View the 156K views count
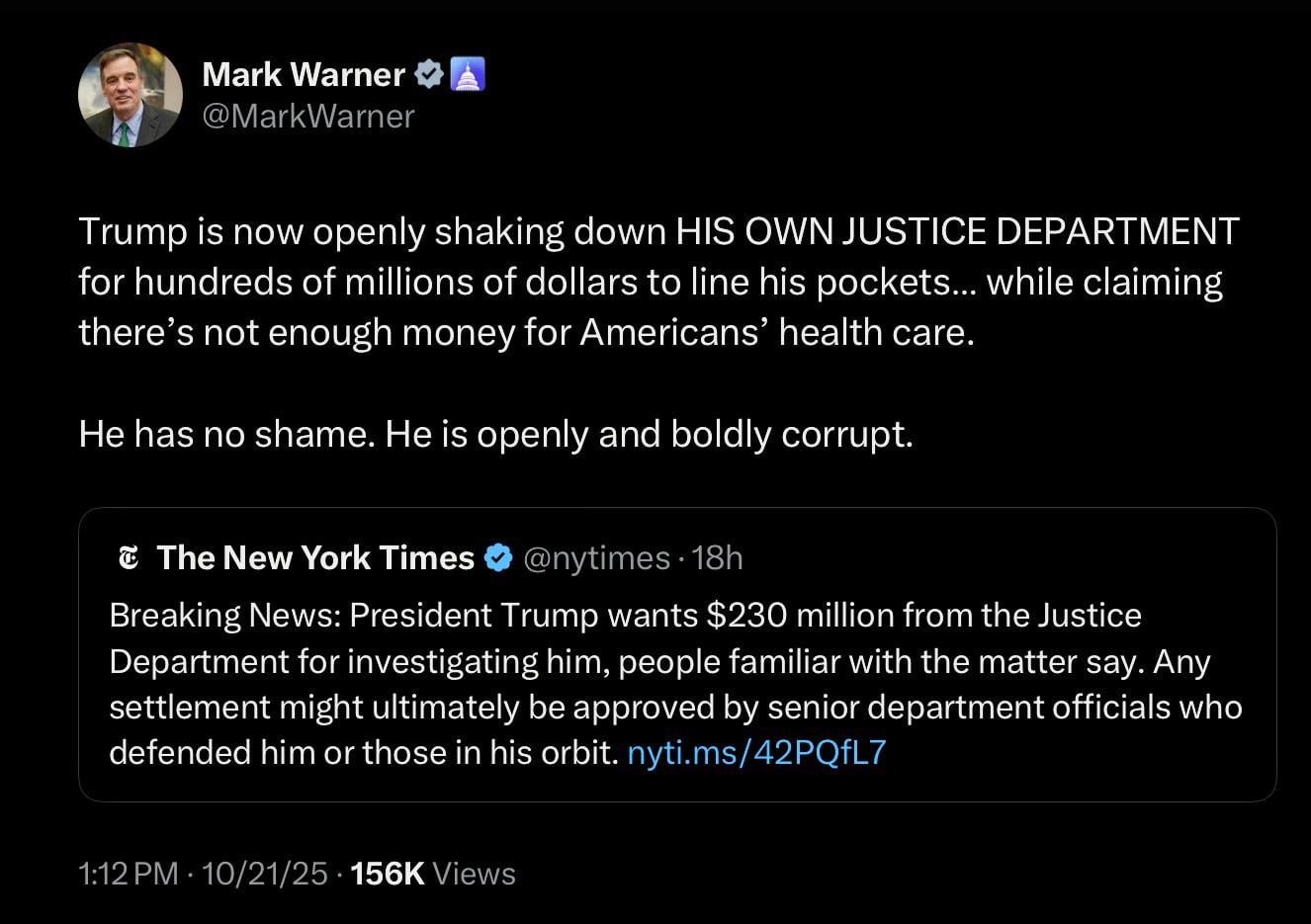This screenshot has width=1311, height=924. pyautogui.click(x=388, y=874)
